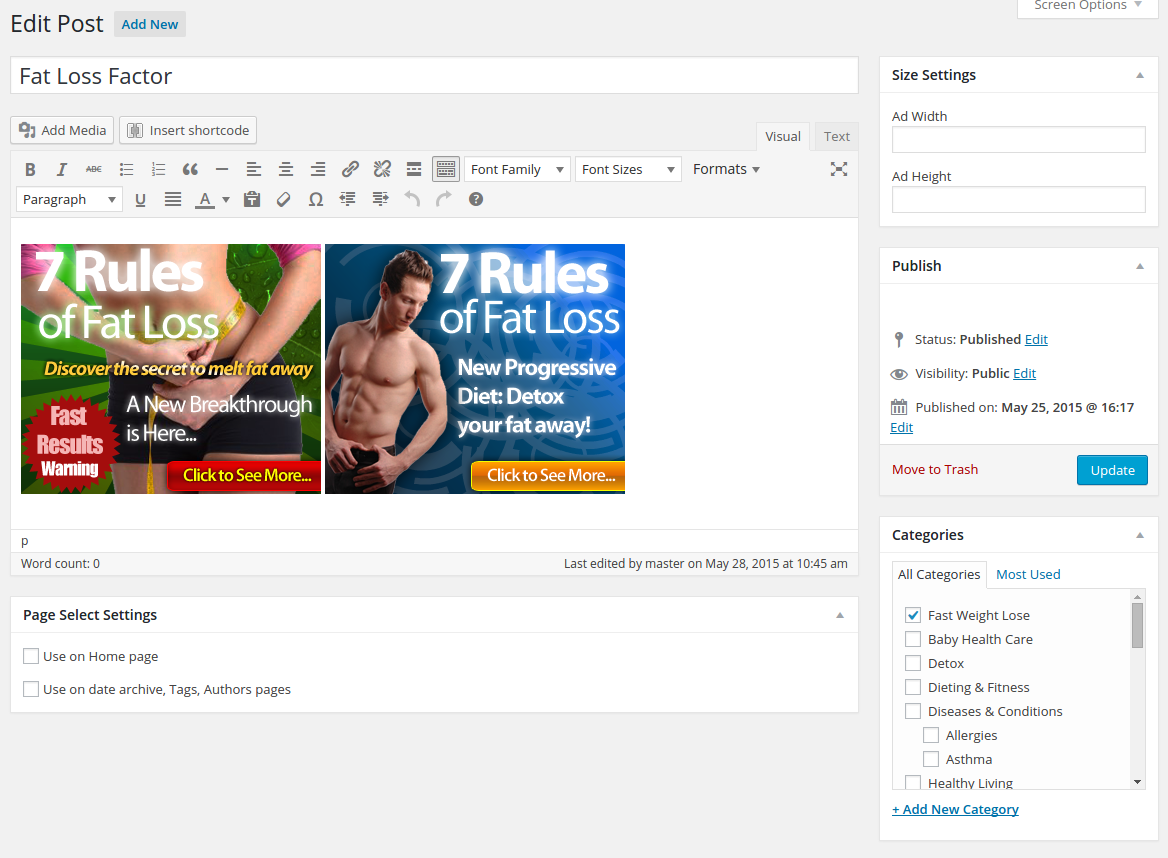This screenshot has width=1168, height=858.
Task: Focus the Ad Width field
Action: [x=1018, y=139]
